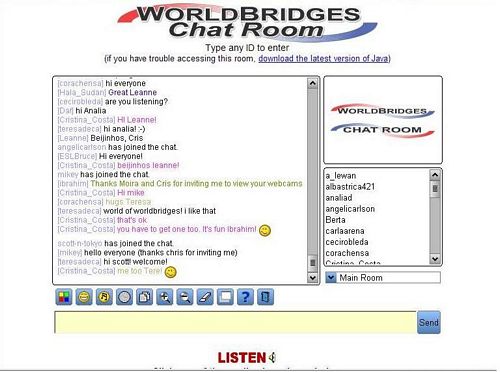Click the copy documents icon
Screen dimensions: 500x372
[145, 297]
